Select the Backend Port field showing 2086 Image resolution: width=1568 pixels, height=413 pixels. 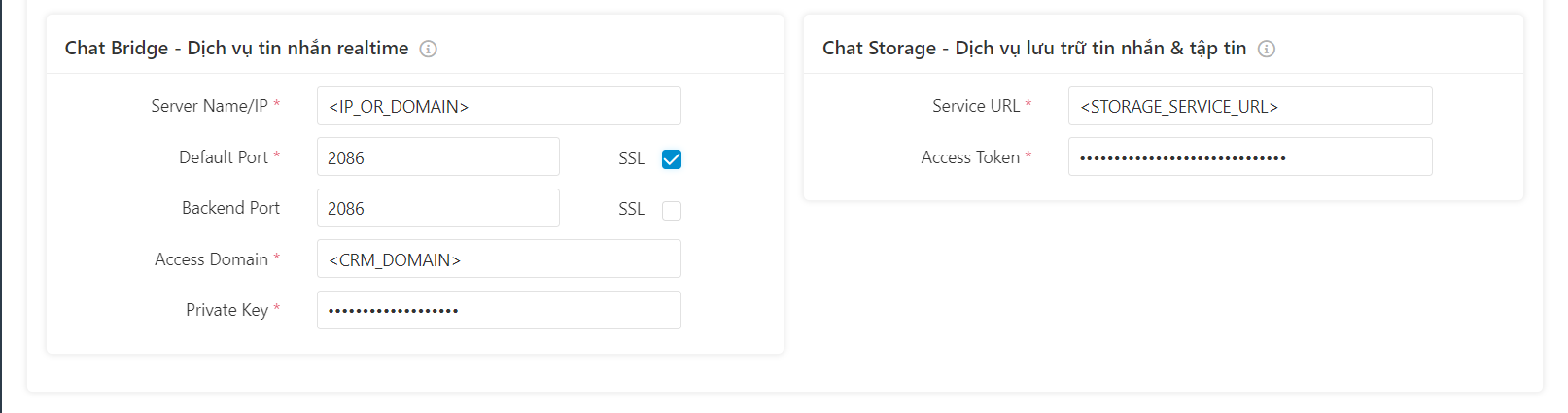pos(438,208)
